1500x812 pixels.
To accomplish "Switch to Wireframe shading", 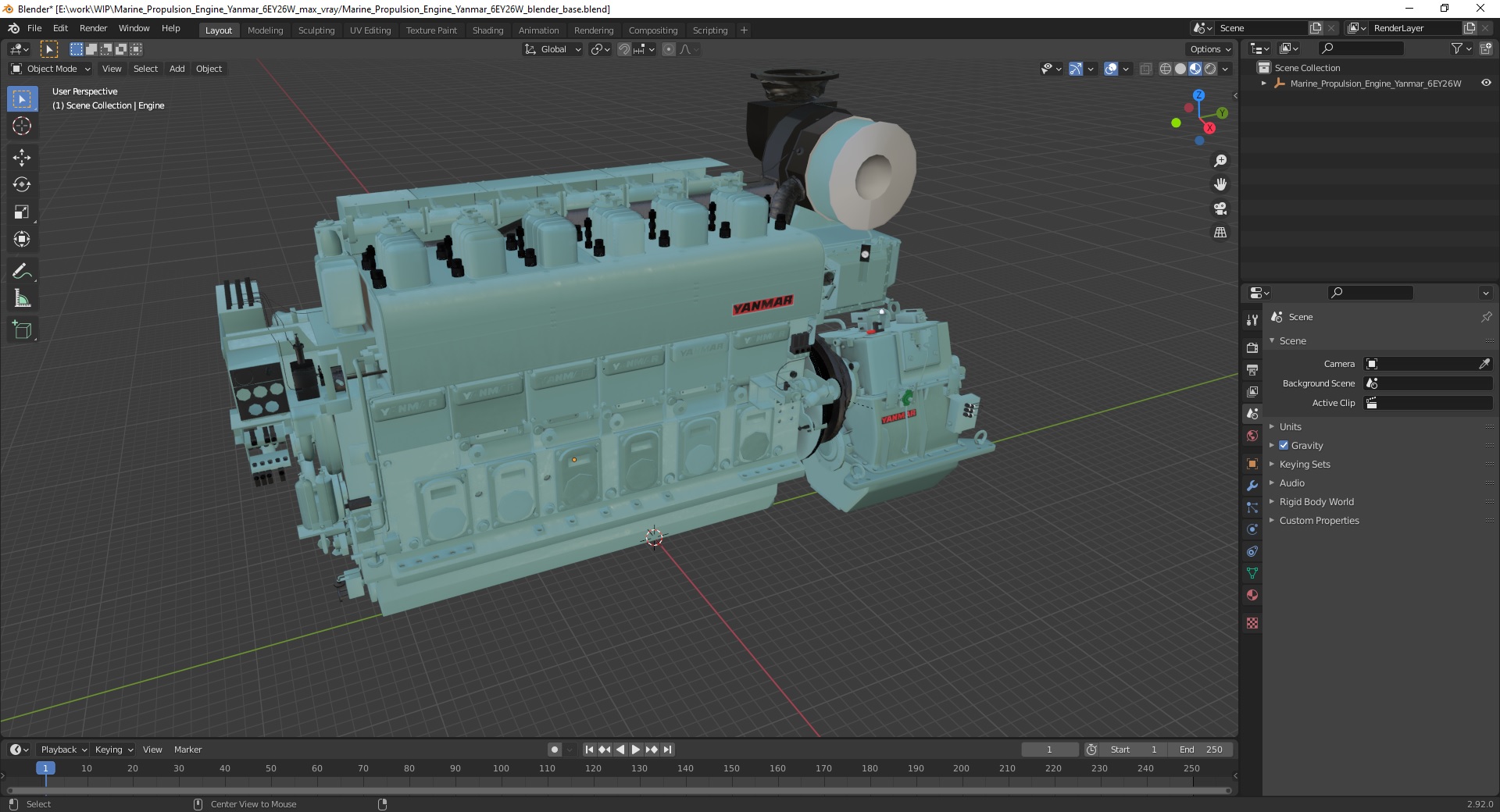I will click(1166, 69).
